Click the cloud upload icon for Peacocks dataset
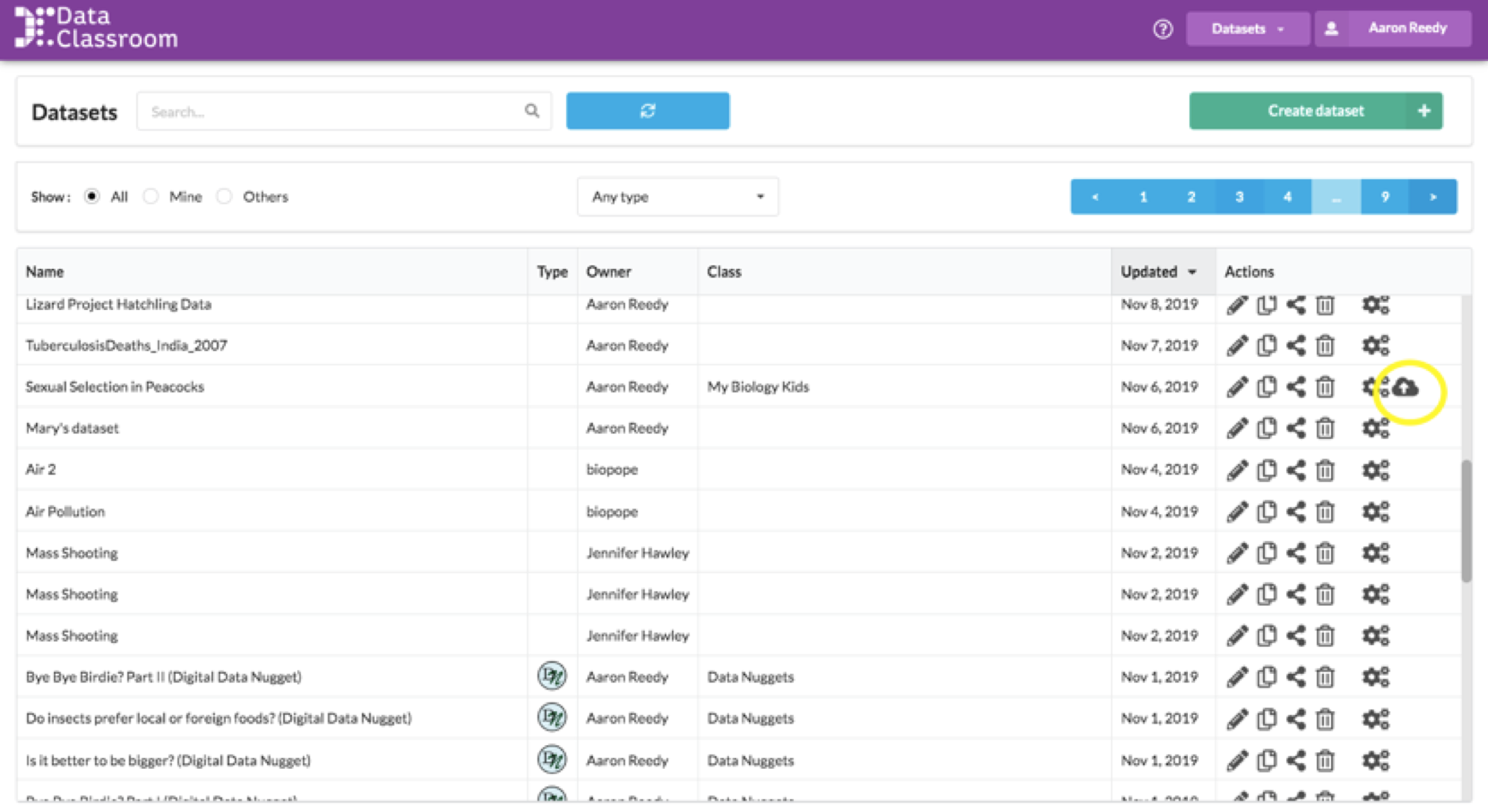 [x=1405, y=387]
